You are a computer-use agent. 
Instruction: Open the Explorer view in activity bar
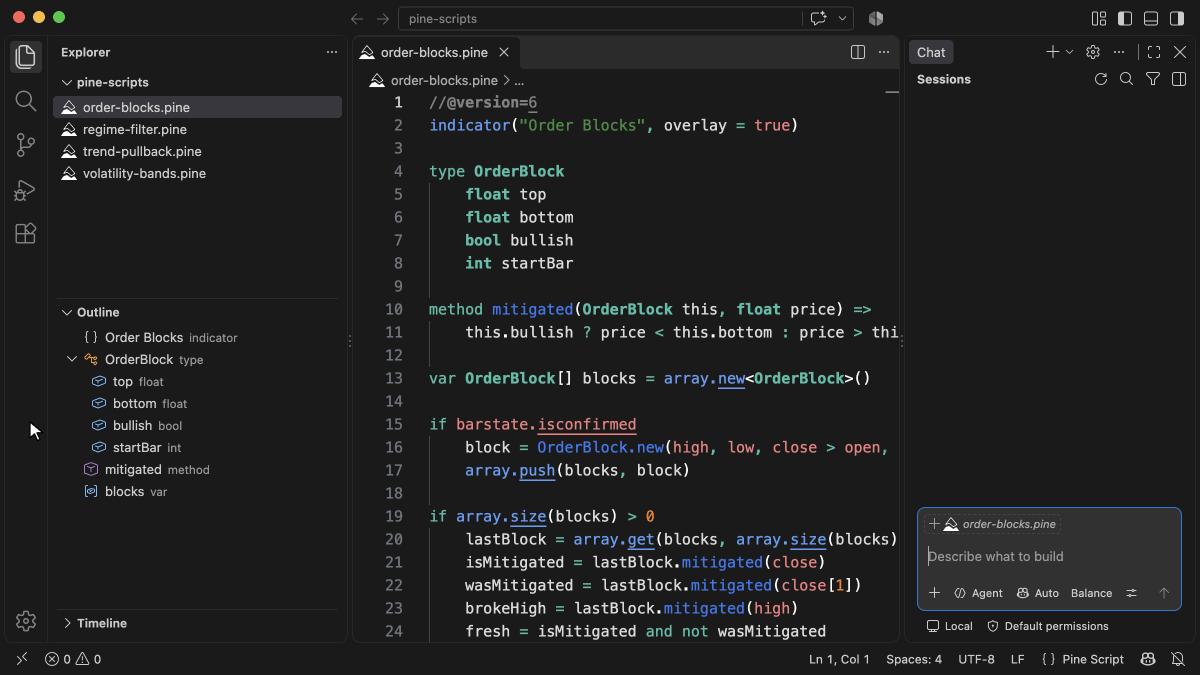tap(26, 57)
